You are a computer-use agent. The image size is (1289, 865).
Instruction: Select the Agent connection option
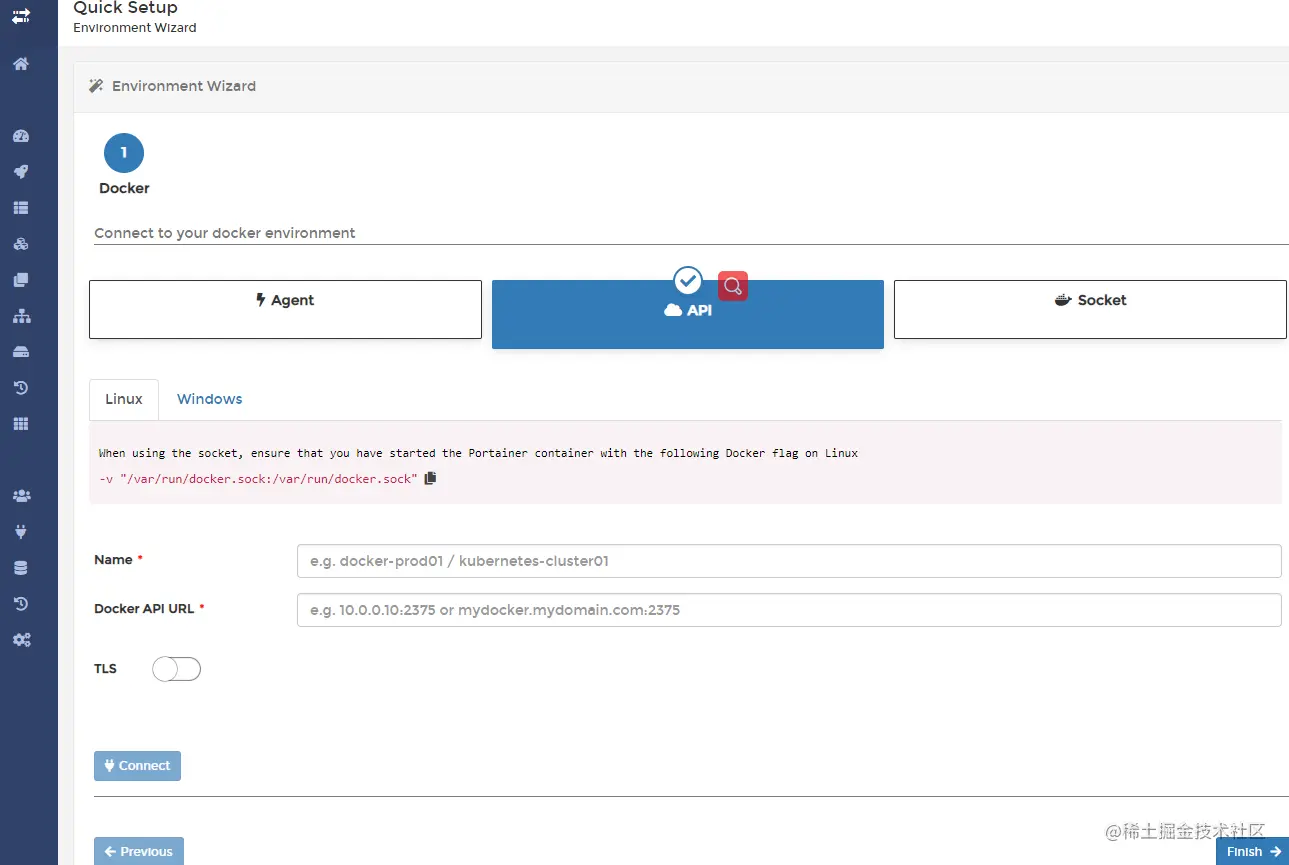point(285,309)
